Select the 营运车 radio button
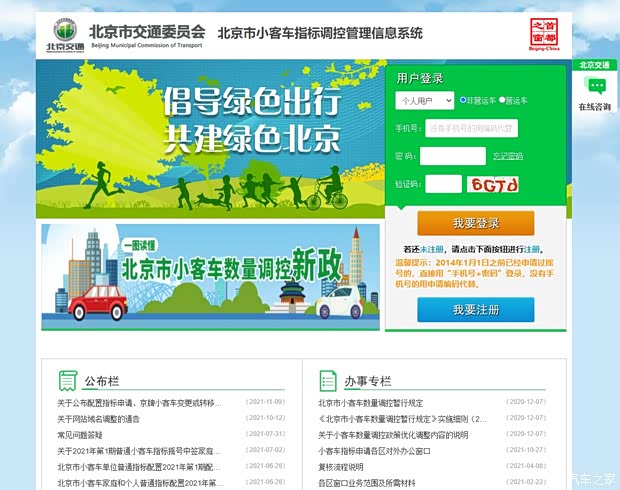Image resolution: width=620 pixels, height=490 pixels. tap(504, 100)
